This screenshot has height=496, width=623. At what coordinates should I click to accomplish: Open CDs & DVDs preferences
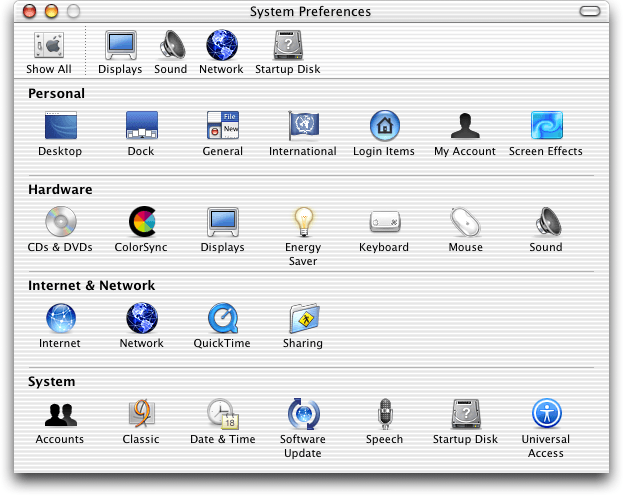tap(60, 222)
